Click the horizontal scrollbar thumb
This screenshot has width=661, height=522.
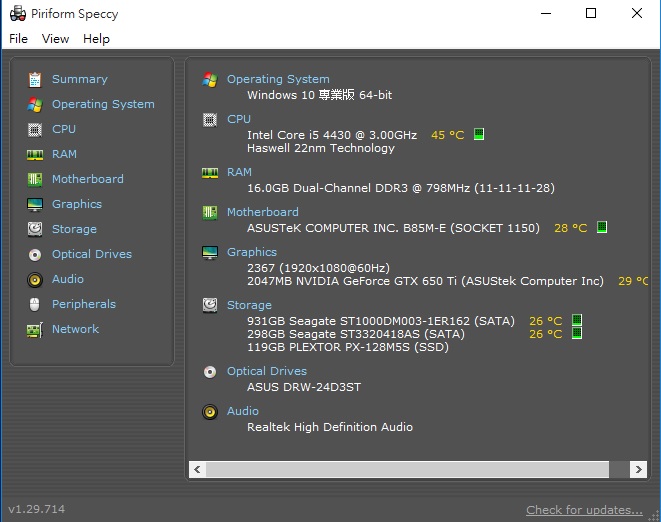(x=407, y=469)
